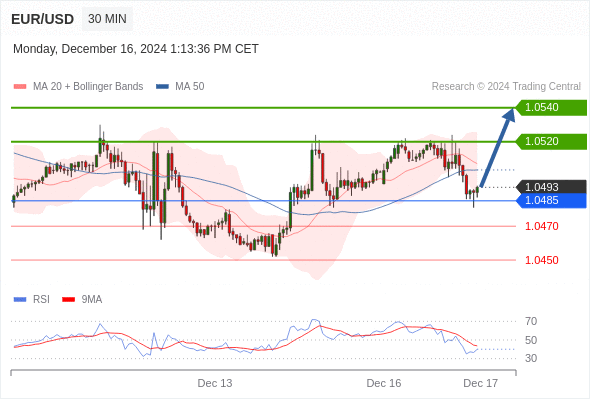Click the MA 20 + Bollinger Bands label
This screenshot has height=400, width=590.
(88, 87)
